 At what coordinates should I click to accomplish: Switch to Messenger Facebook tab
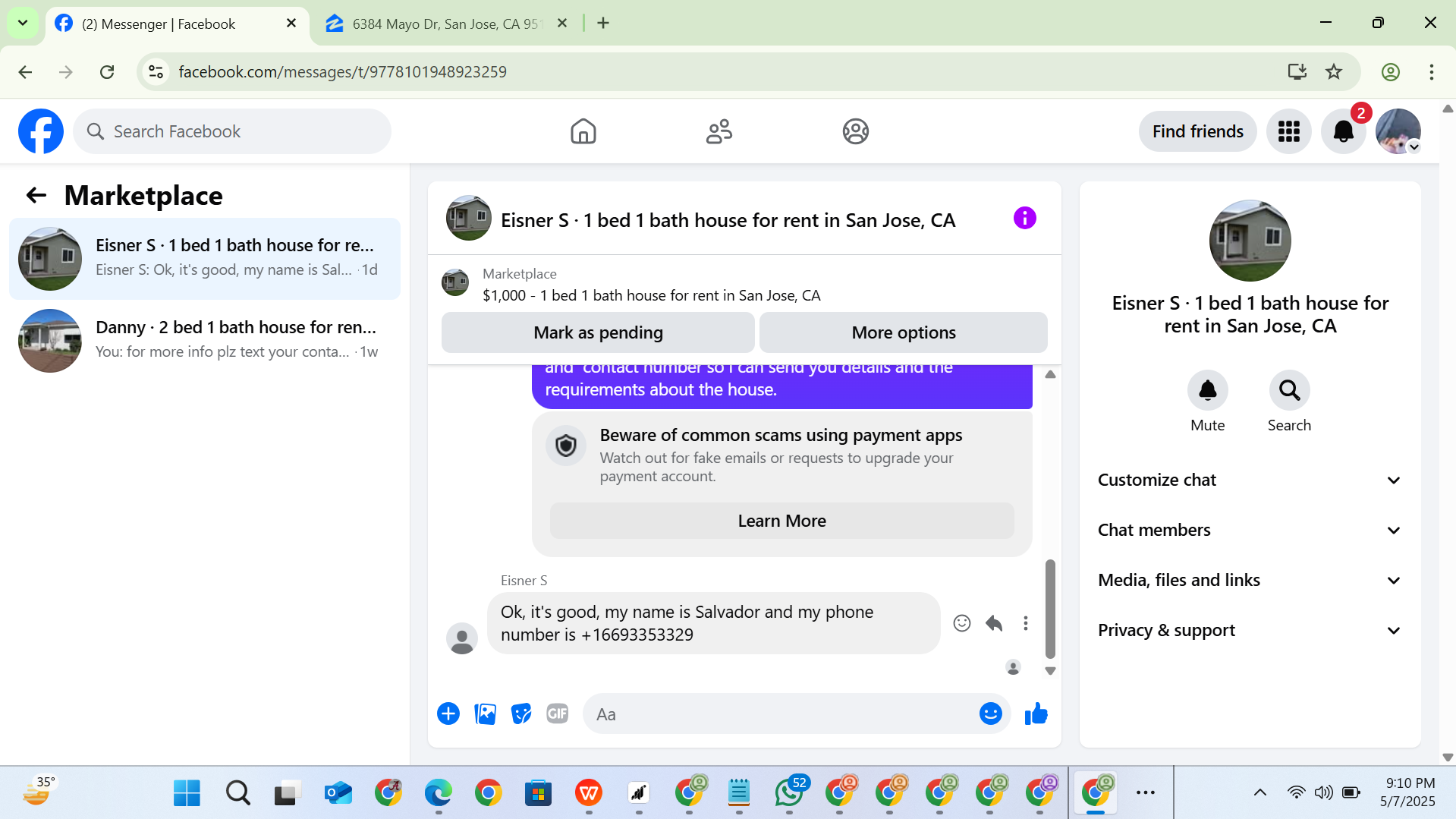point(178,24)
